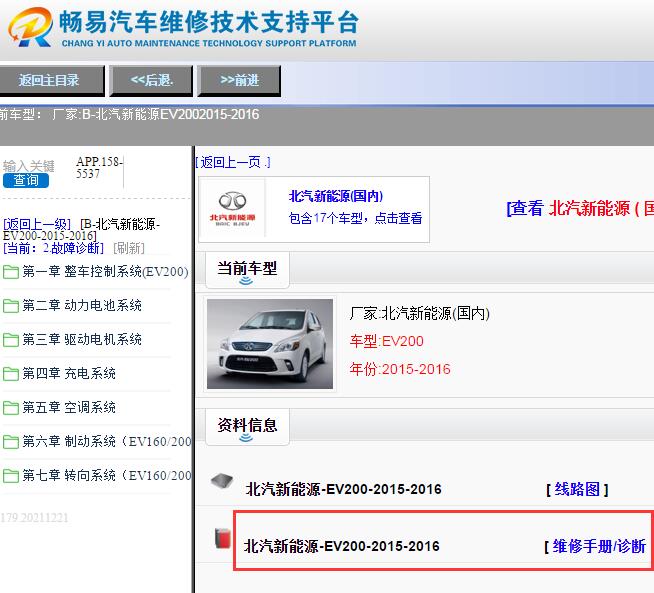
Task: Open folder icon for 第五章 空调系统
Action: pos(10,407)
